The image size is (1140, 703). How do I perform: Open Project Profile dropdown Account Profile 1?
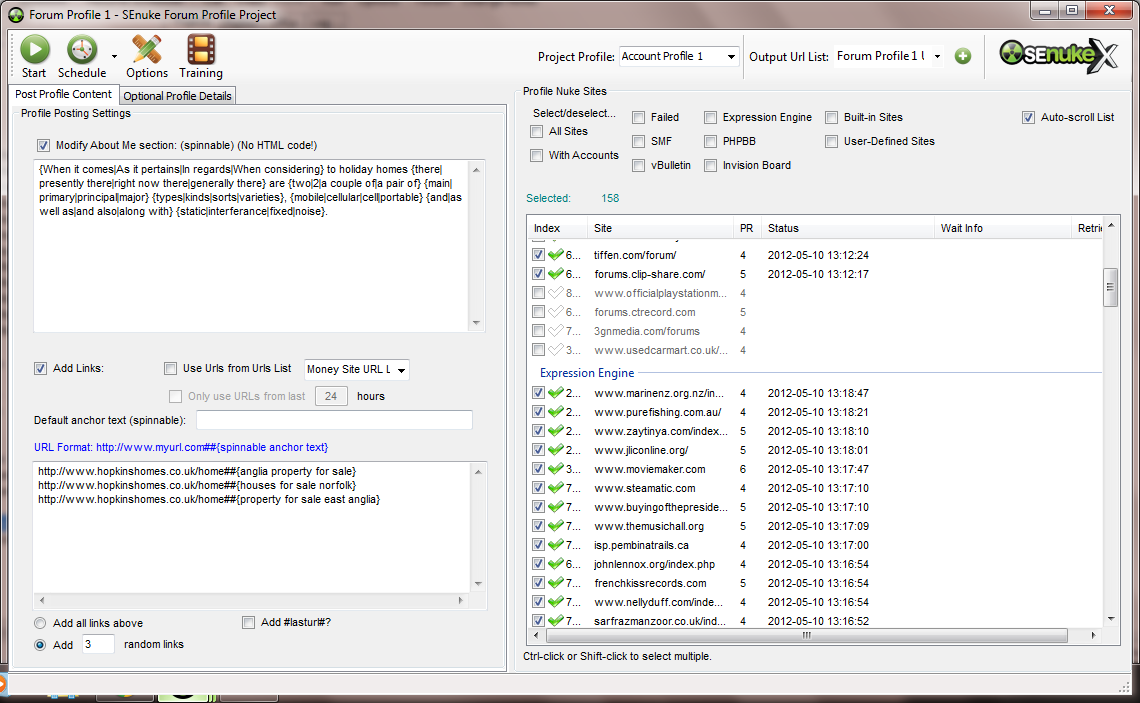pos(679,56)
